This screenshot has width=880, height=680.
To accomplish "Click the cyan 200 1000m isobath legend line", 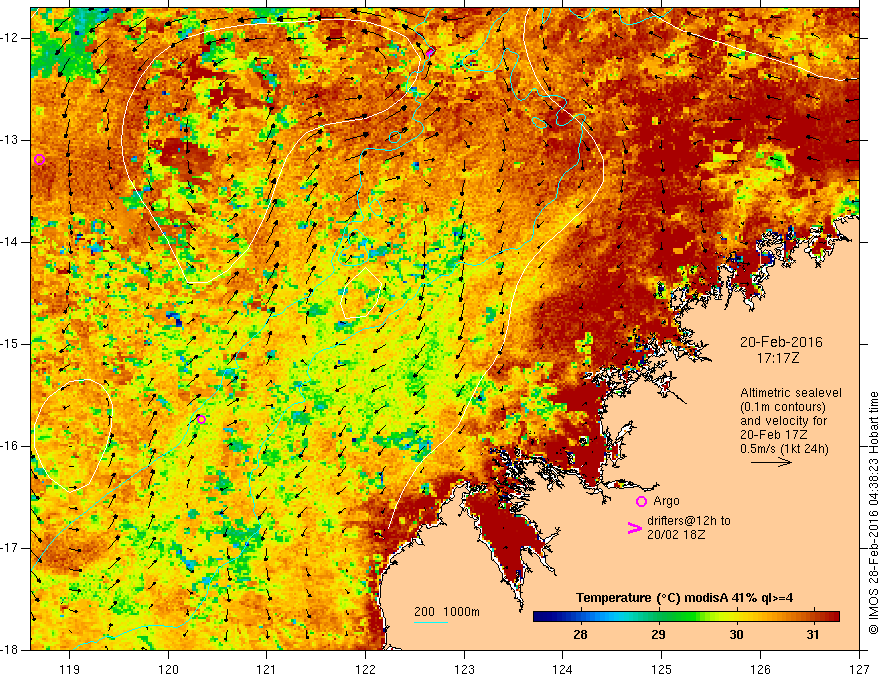I will click(x=430, y=622).
